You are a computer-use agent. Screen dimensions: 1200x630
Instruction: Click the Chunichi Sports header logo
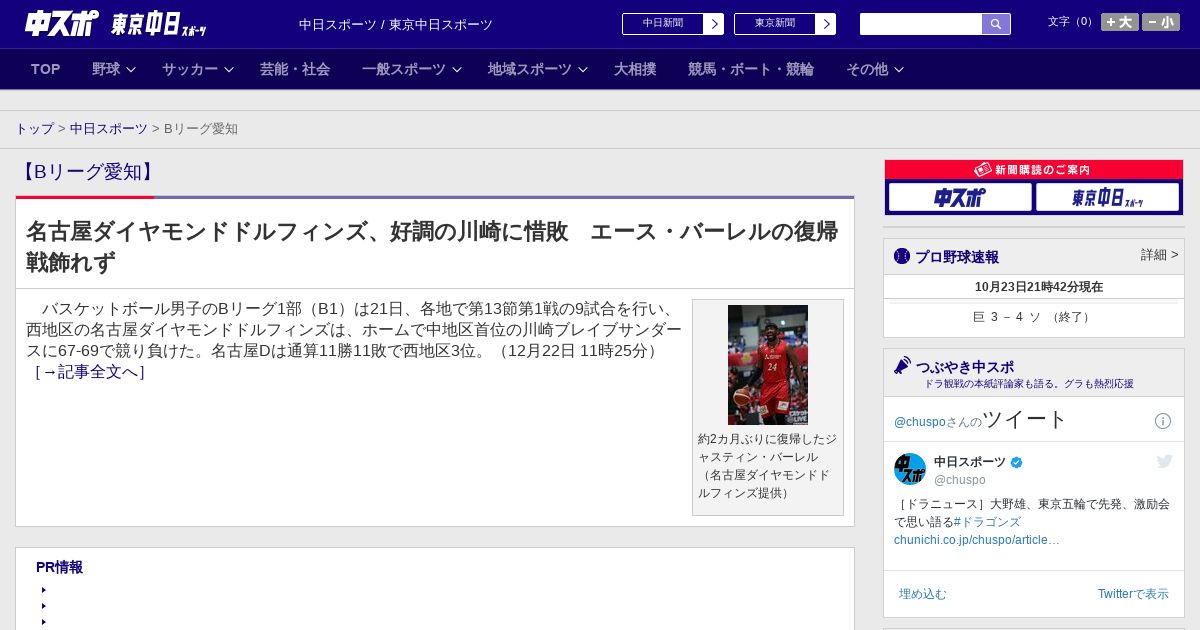[x=116, y=23]
